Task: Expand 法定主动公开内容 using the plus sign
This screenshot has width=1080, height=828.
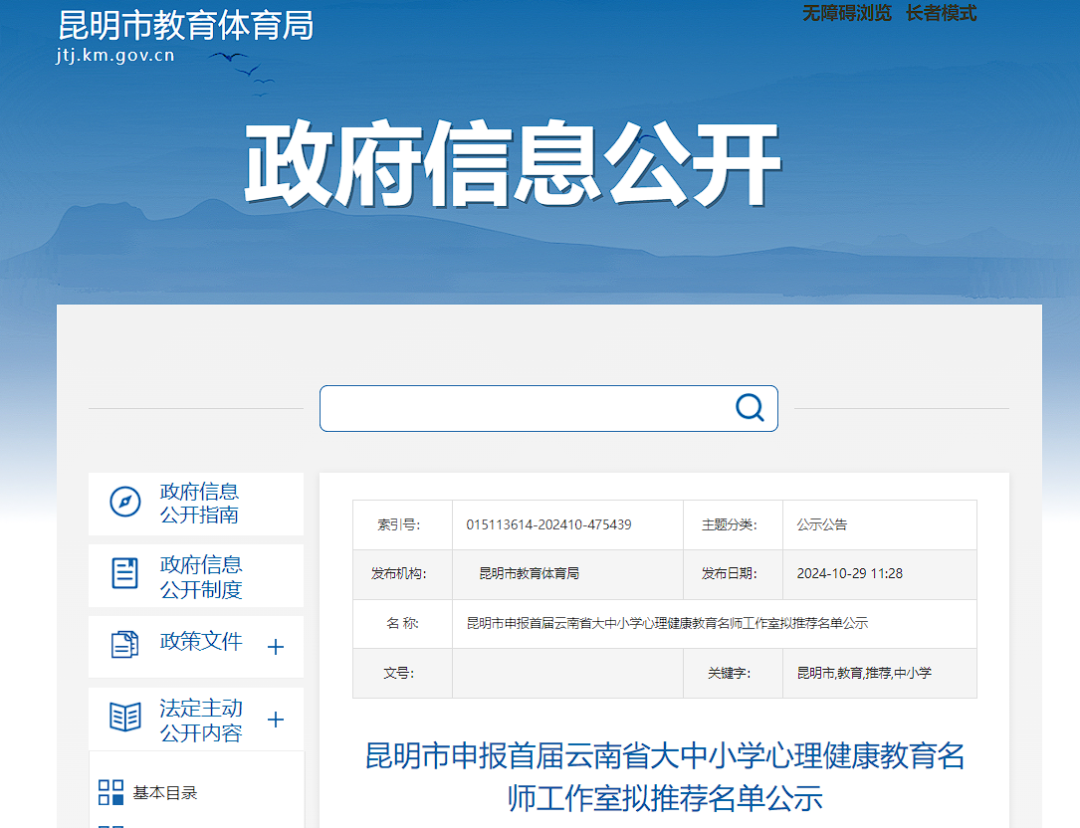Action: pos(276,719)
